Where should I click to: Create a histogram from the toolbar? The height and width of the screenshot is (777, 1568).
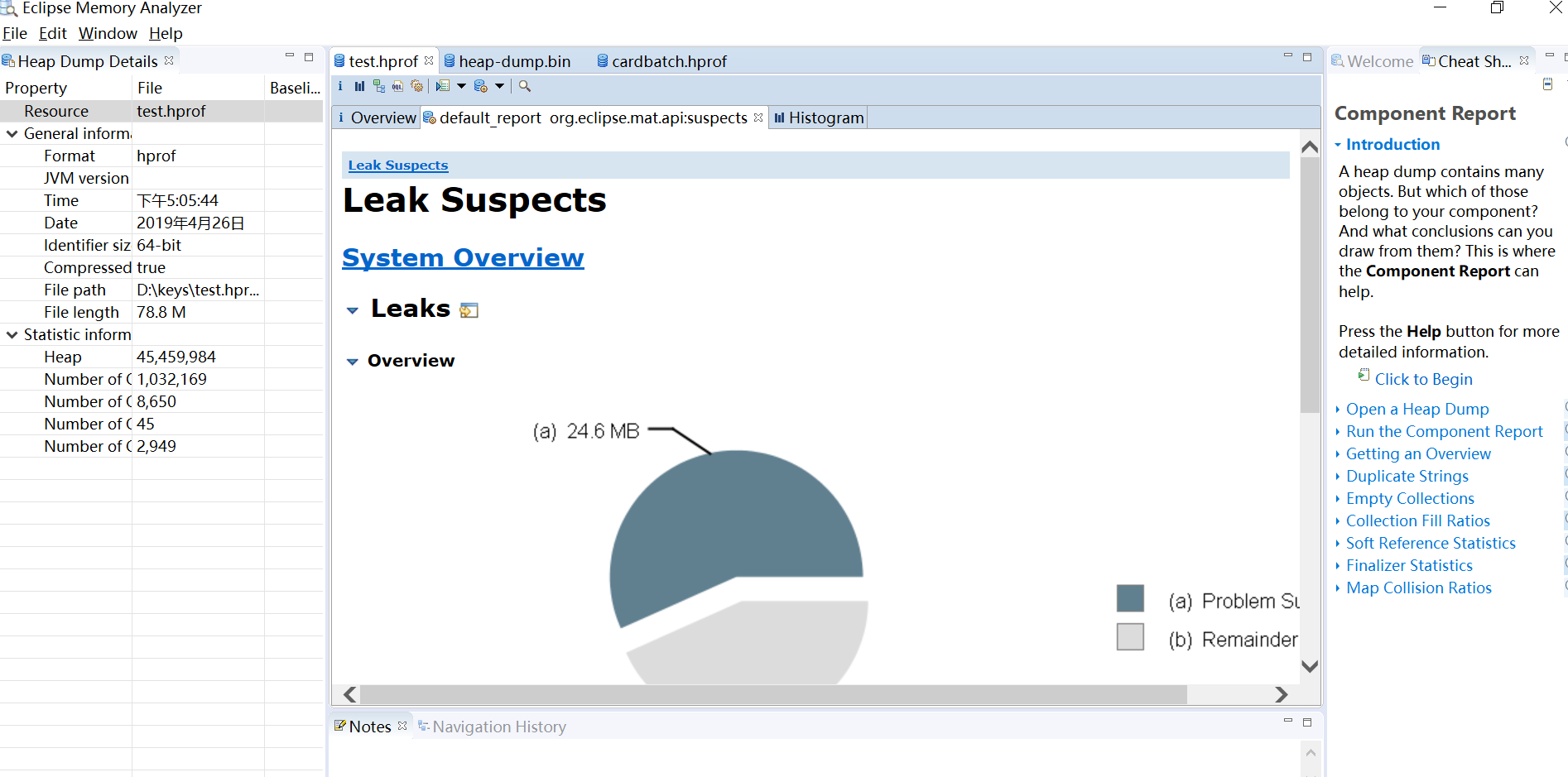359,86
